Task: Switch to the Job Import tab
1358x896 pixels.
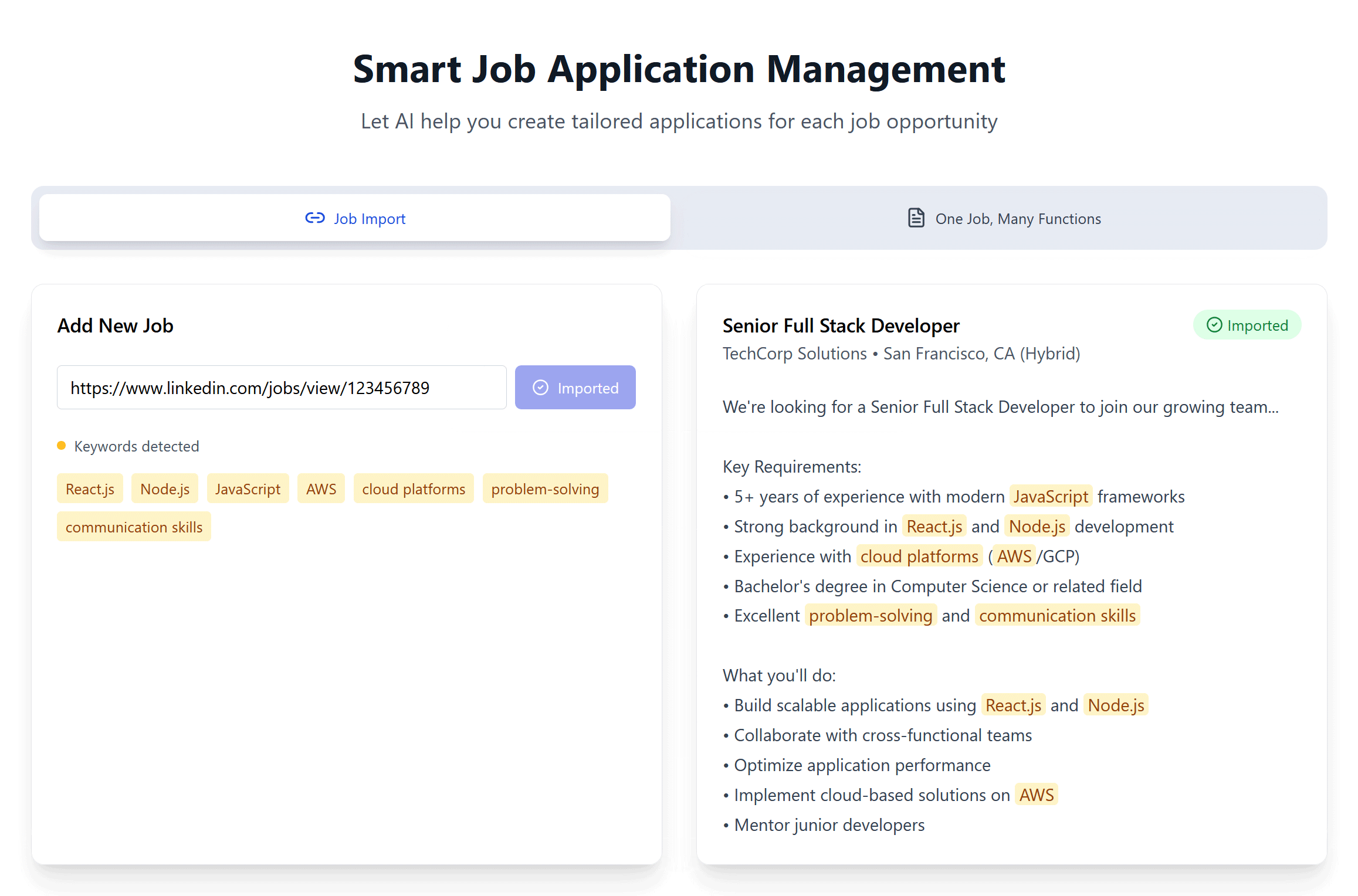Action: [x=355, y=218]
